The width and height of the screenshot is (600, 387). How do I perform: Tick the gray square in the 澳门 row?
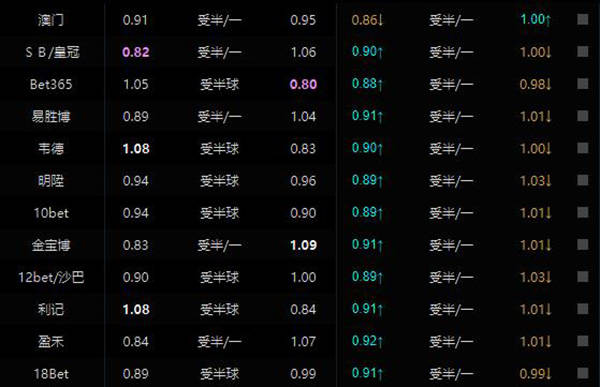pos(582,19)
